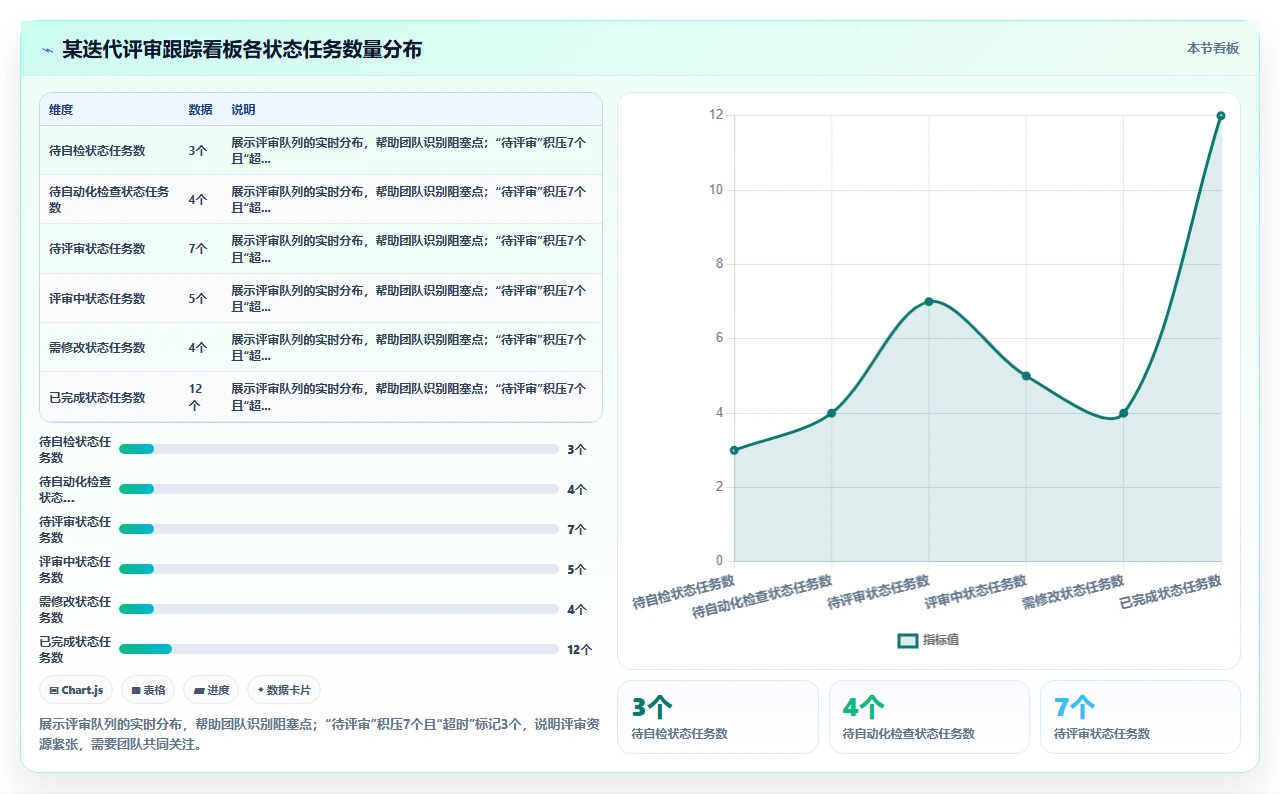
Task: Click x-axis label 待自检状态任务数
Action: pos(684,591)
